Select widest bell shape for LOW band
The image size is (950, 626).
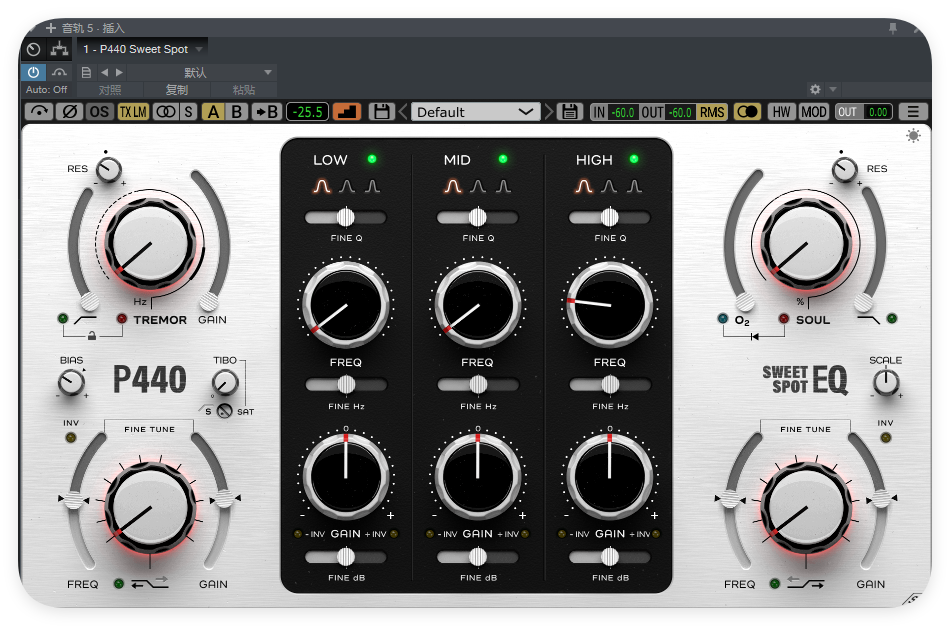322,186
